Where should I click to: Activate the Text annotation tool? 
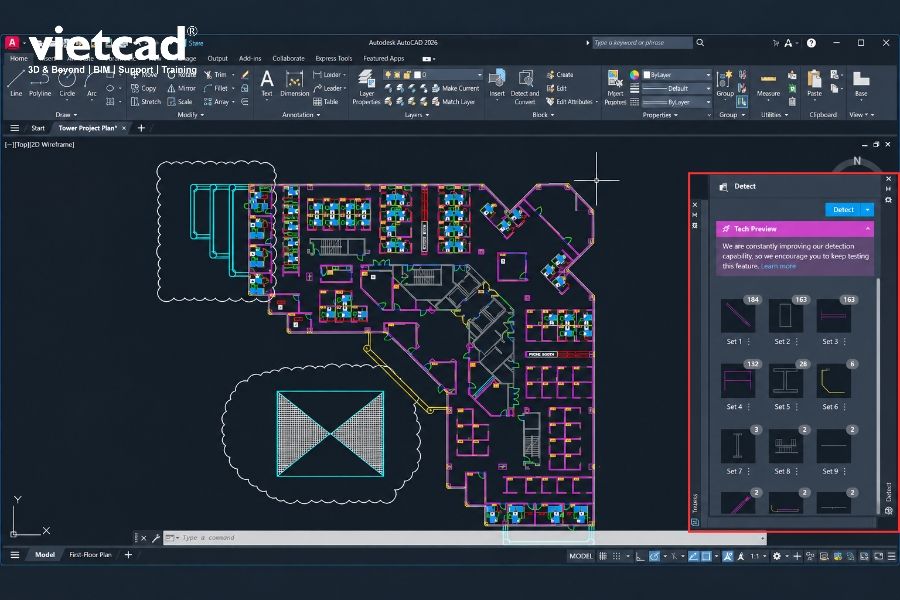267,83
